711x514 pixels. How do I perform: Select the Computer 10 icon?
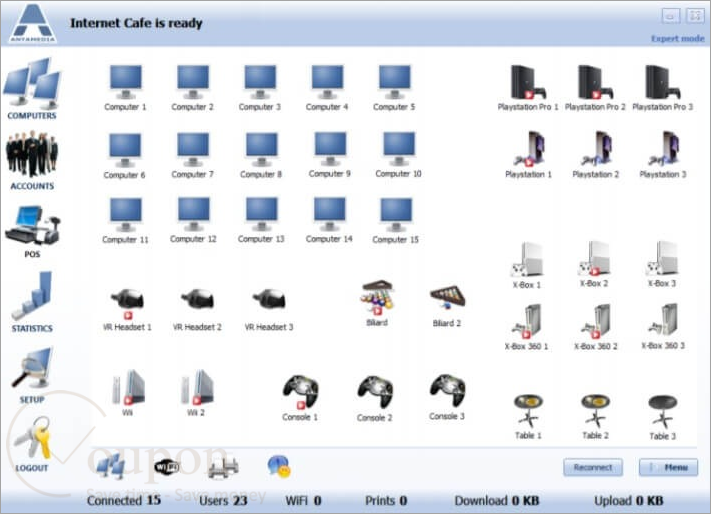click(399, 149)
